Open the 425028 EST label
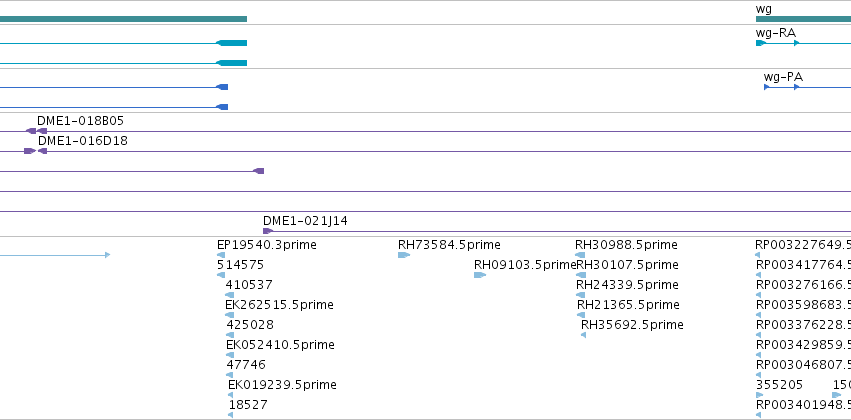Image resolution: width=851 pixels, height=420 pixels. [250, 325]
